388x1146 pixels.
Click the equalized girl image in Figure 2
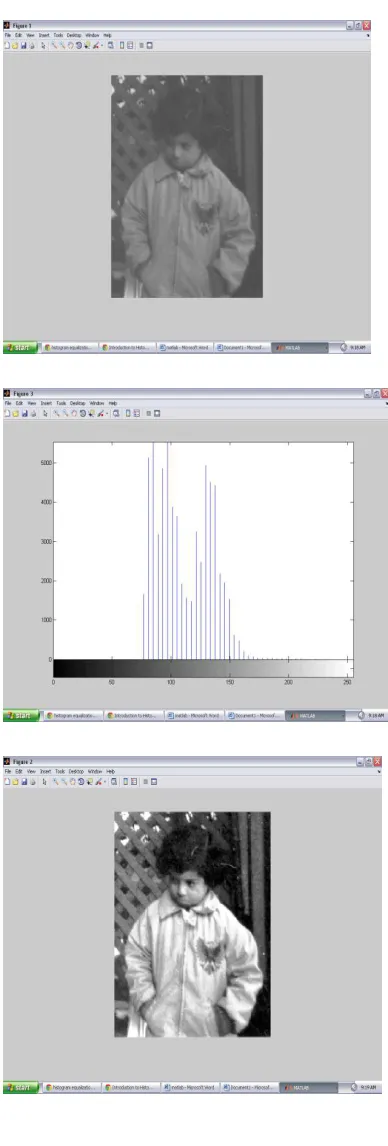(x=192, y=924)
